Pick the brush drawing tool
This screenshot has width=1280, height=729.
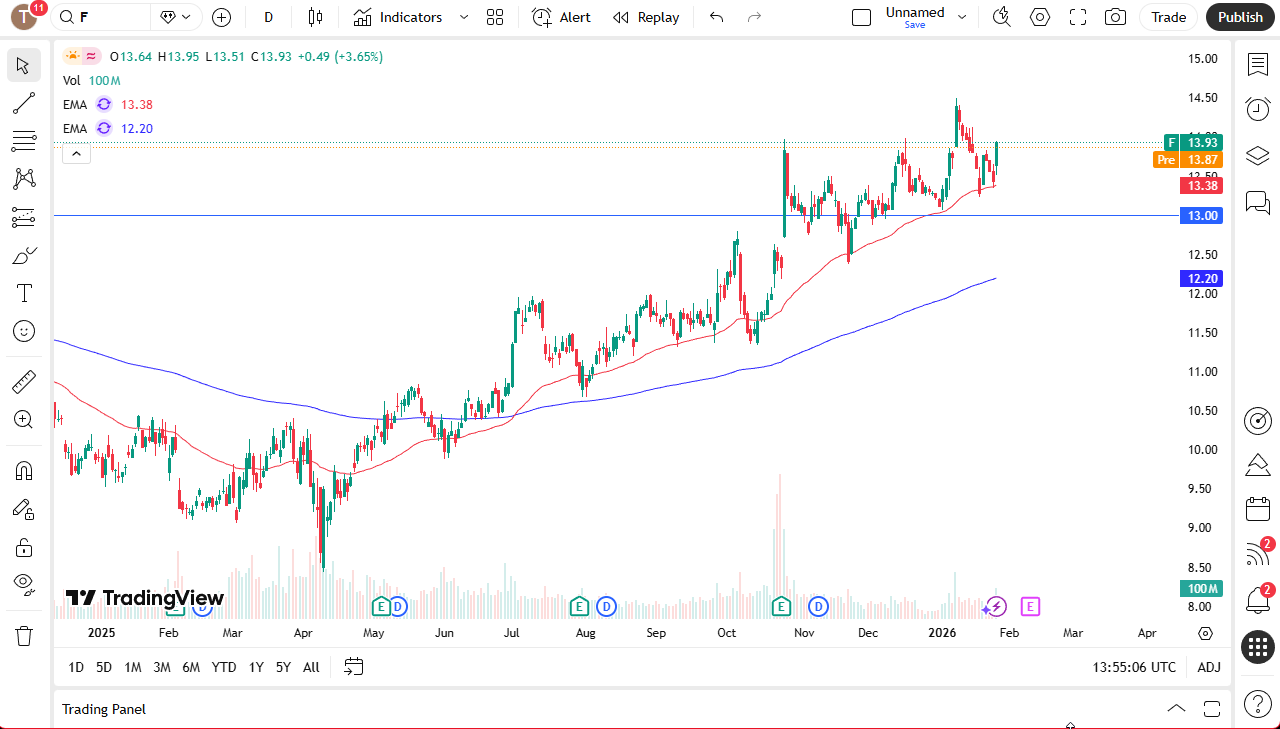(24, 255)
